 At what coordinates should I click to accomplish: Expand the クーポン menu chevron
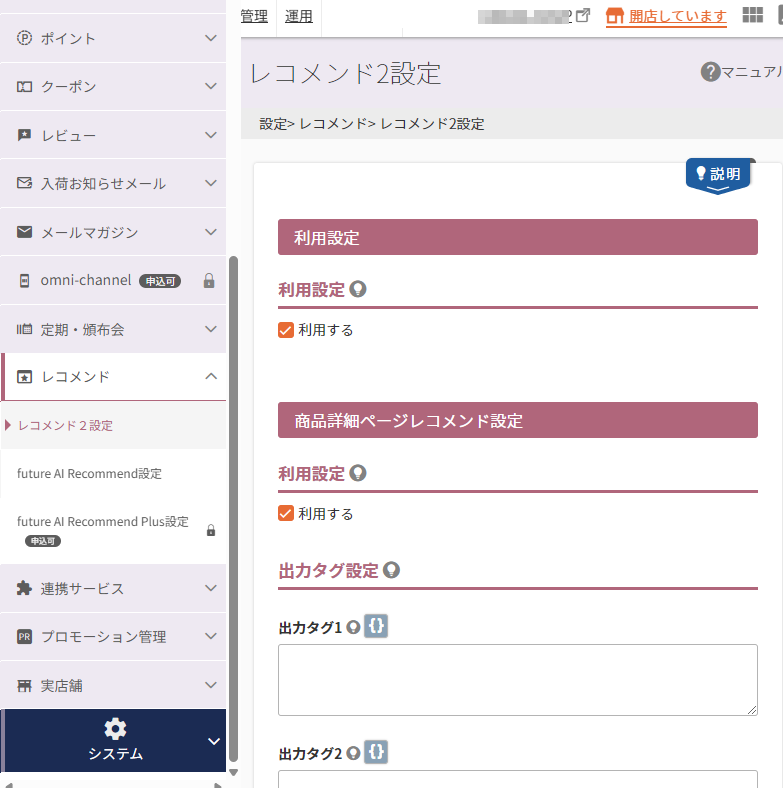click(x=211, y=86)
